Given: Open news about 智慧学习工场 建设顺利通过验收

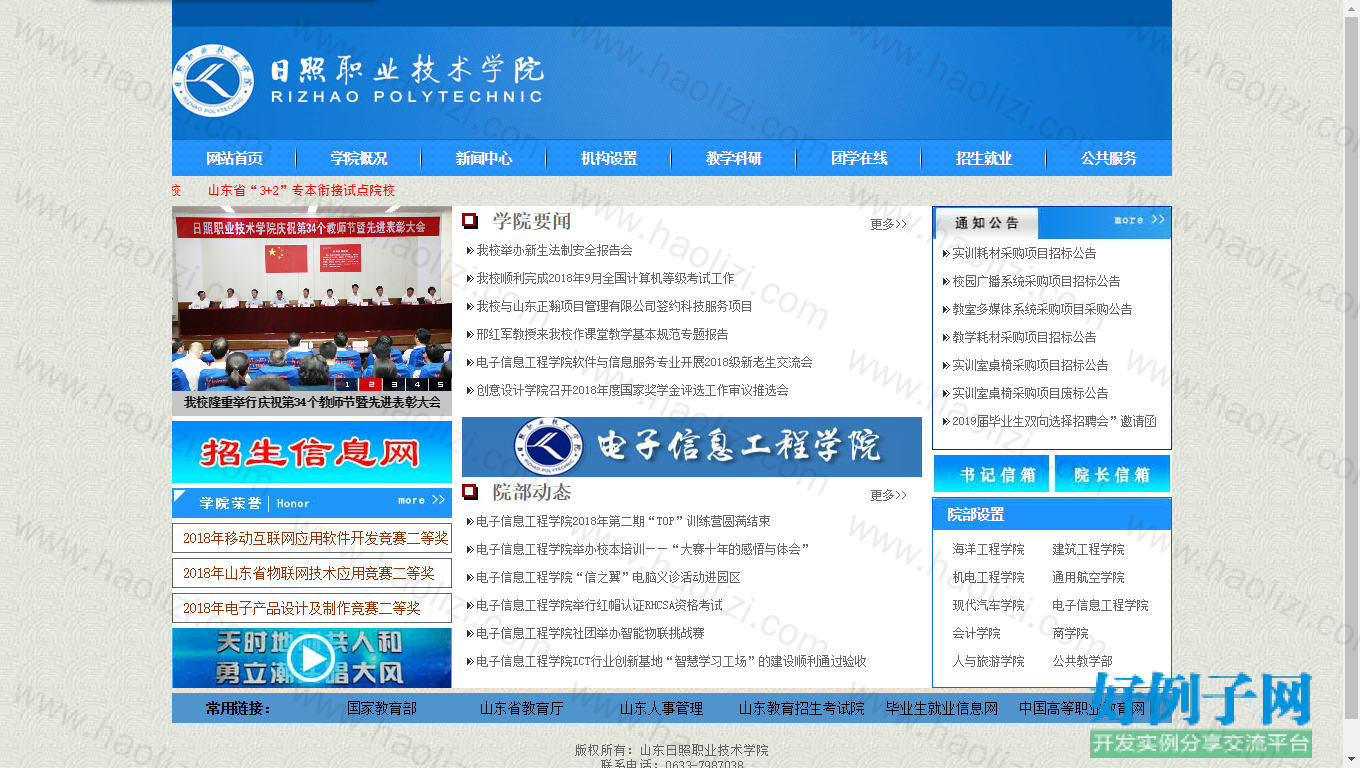Looking at the screenshot, I should [671, 661].
